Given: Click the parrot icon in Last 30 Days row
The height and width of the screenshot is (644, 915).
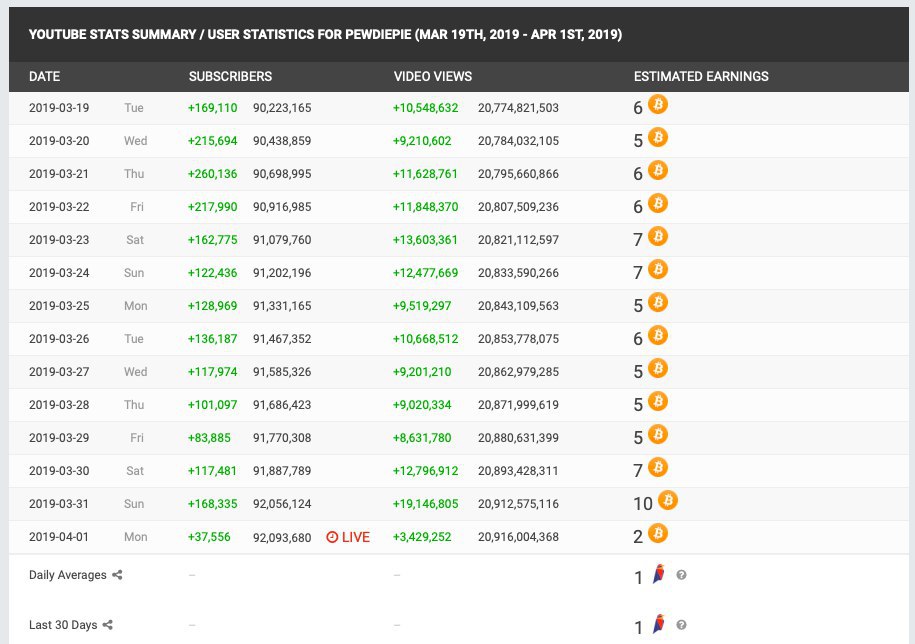Looking at the screenshot, I should tap(659, 624).
